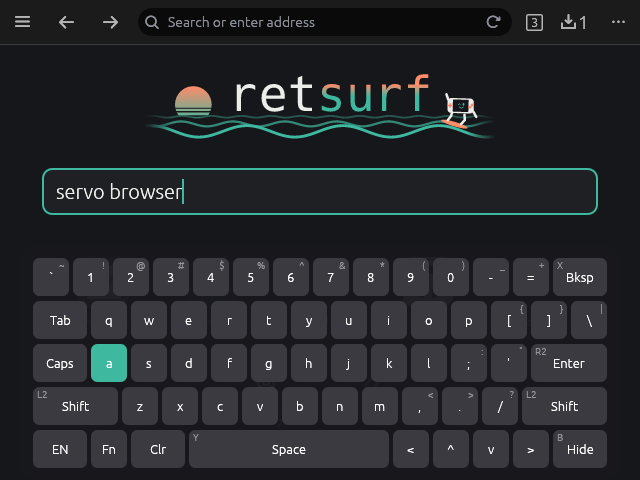The width and height of the screenshot is (640, 480).
Task: Hide the on-screen keyboard
Action: tap(580, 449)
